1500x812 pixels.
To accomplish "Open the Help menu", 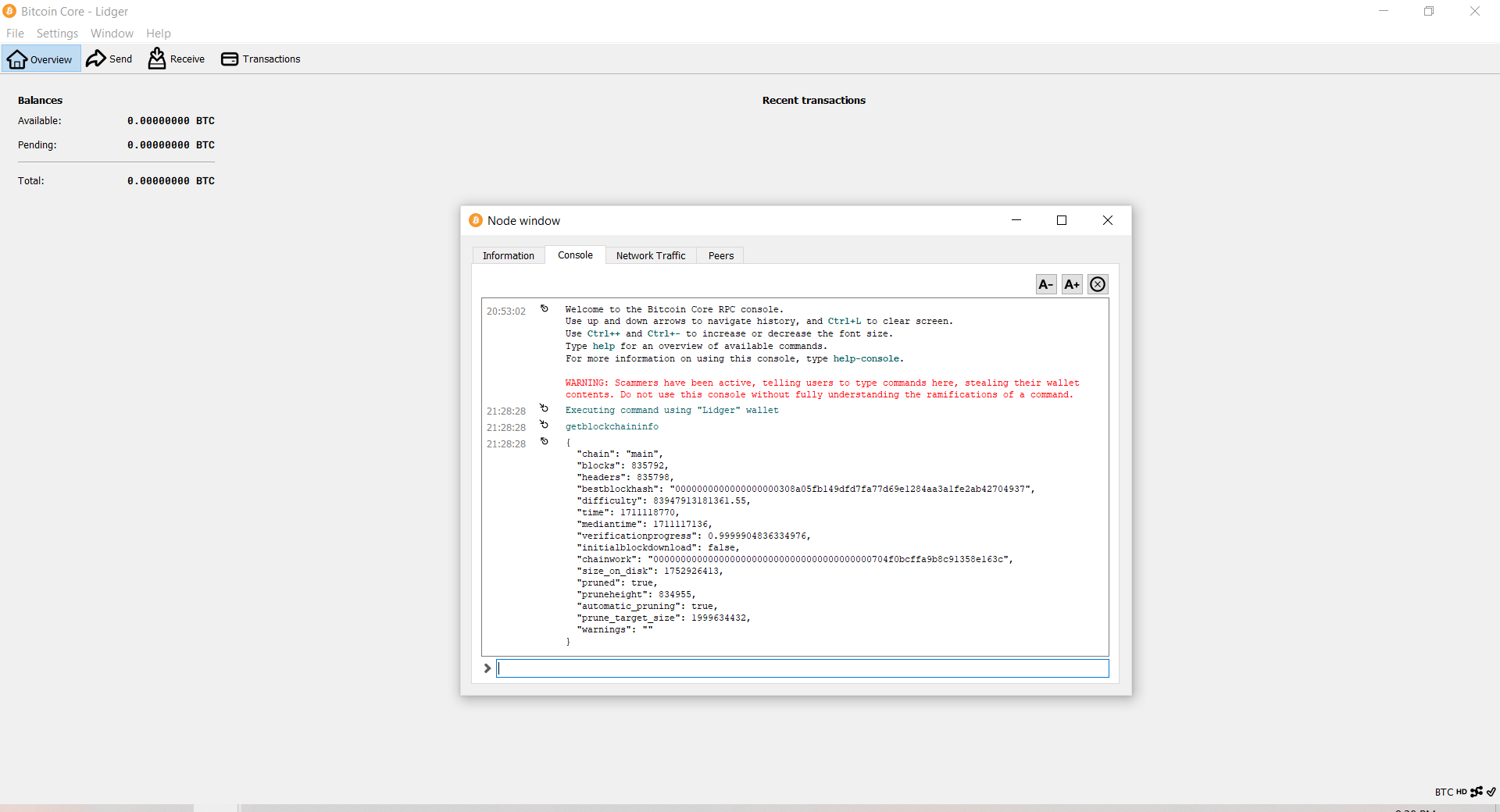I will pyautogui.click(x=158, y=34).
